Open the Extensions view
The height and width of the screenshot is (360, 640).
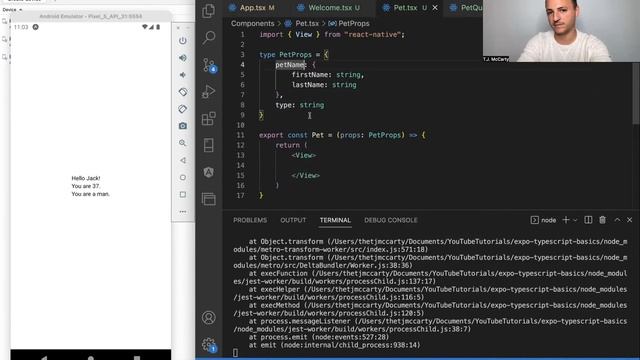click(209, 119)
